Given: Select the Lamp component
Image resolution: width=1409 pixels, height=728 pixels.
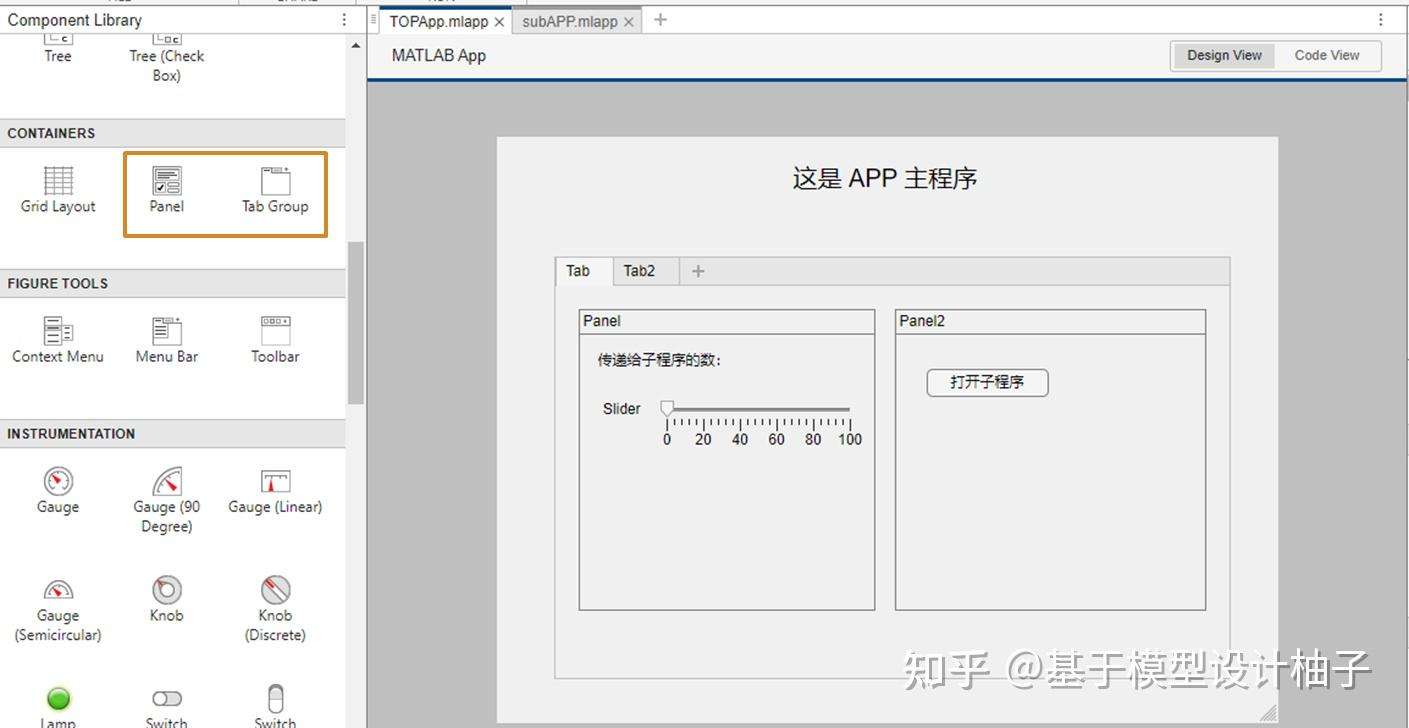Looking at the screenshot, I should point(57,700).
